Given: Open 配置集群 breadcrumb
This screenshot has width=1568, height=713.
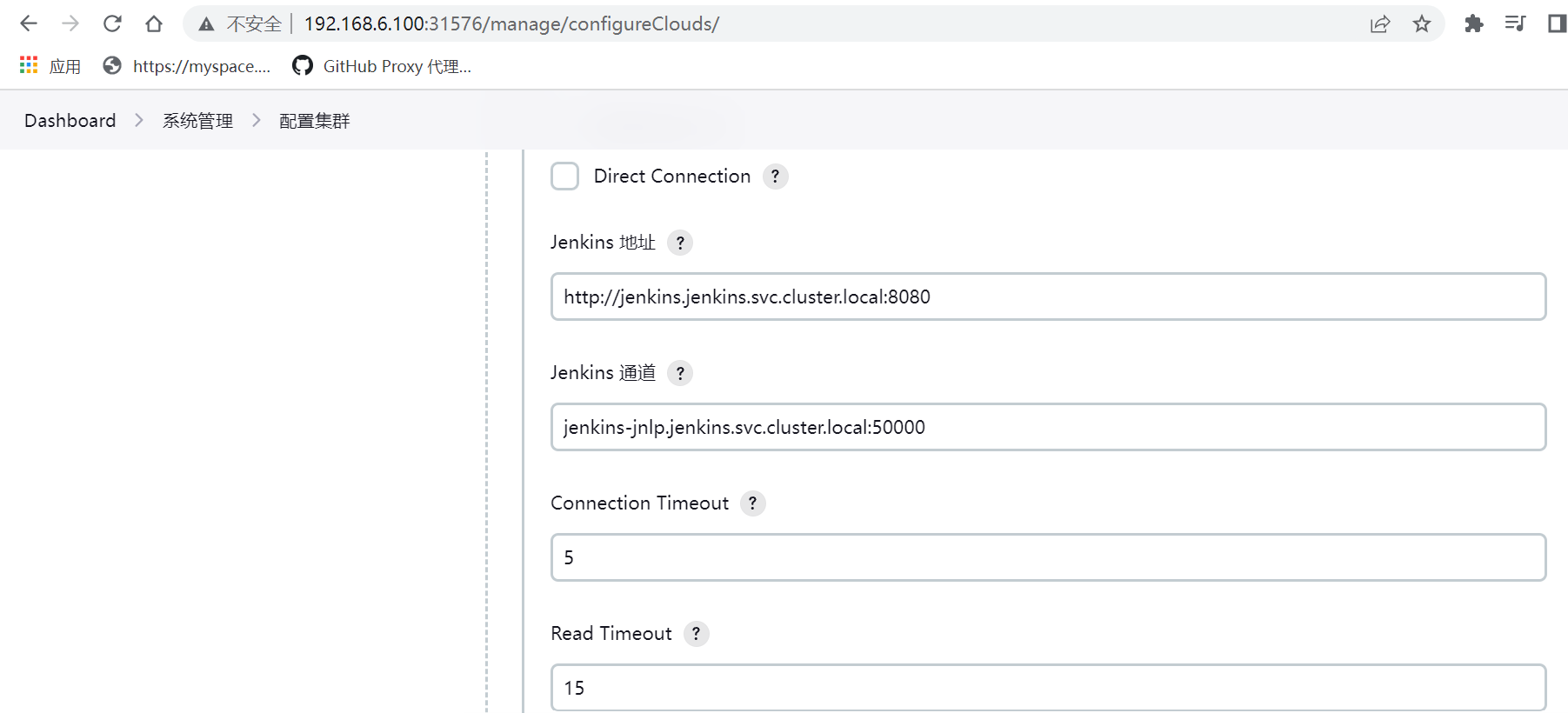Looking at the screenshot, I should pyautogui.click(x=314, y=121).
